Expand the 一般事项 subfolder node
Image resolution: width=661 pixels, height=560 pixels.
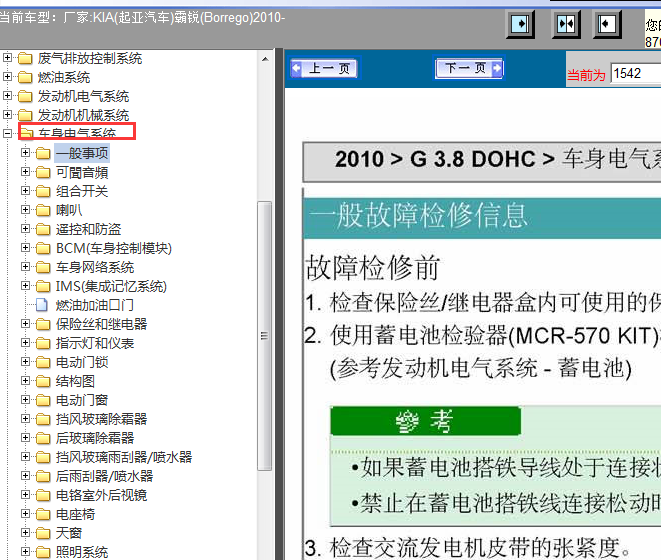26,153
